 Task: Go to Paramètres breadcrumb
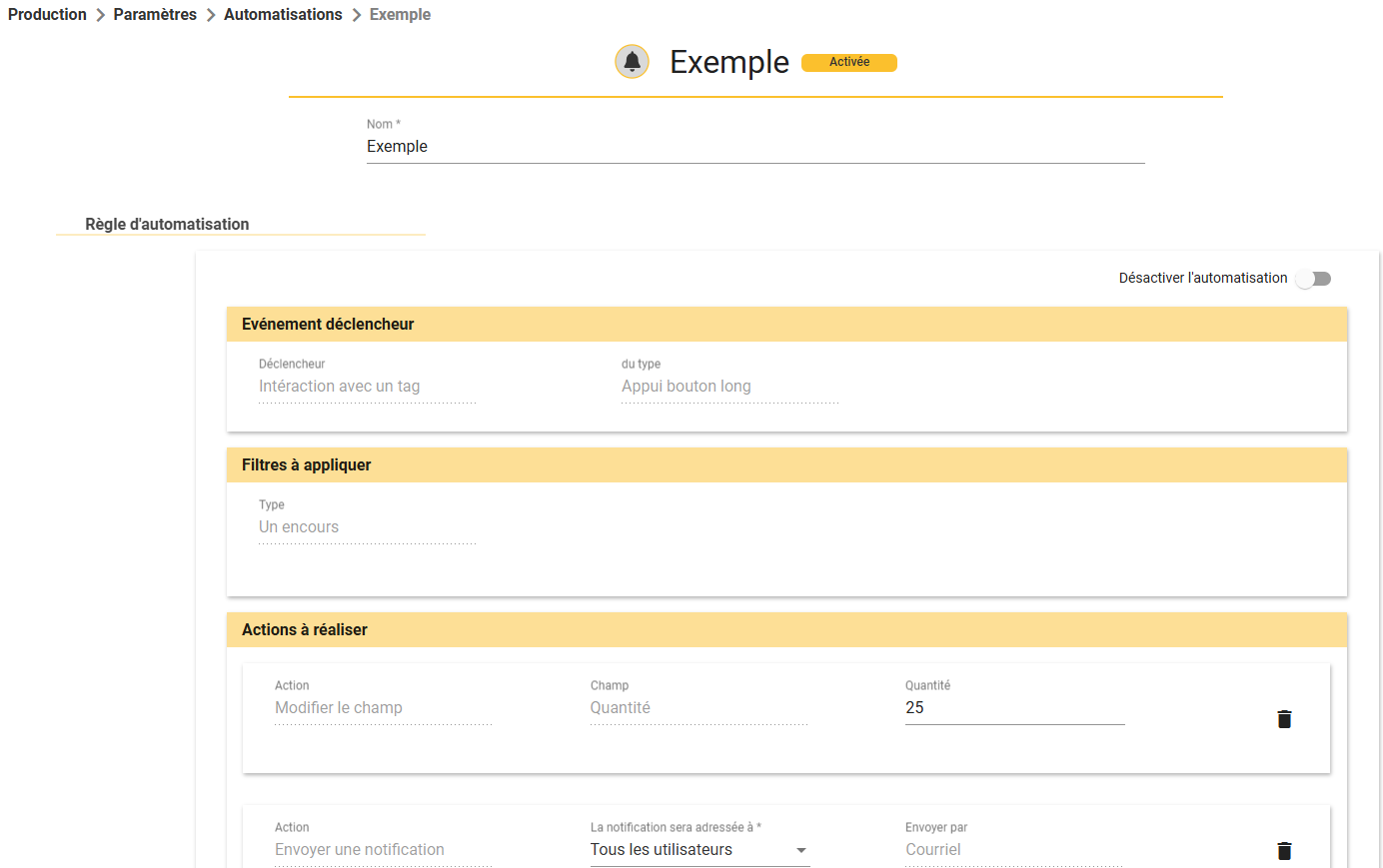click(x=155, y=15)
